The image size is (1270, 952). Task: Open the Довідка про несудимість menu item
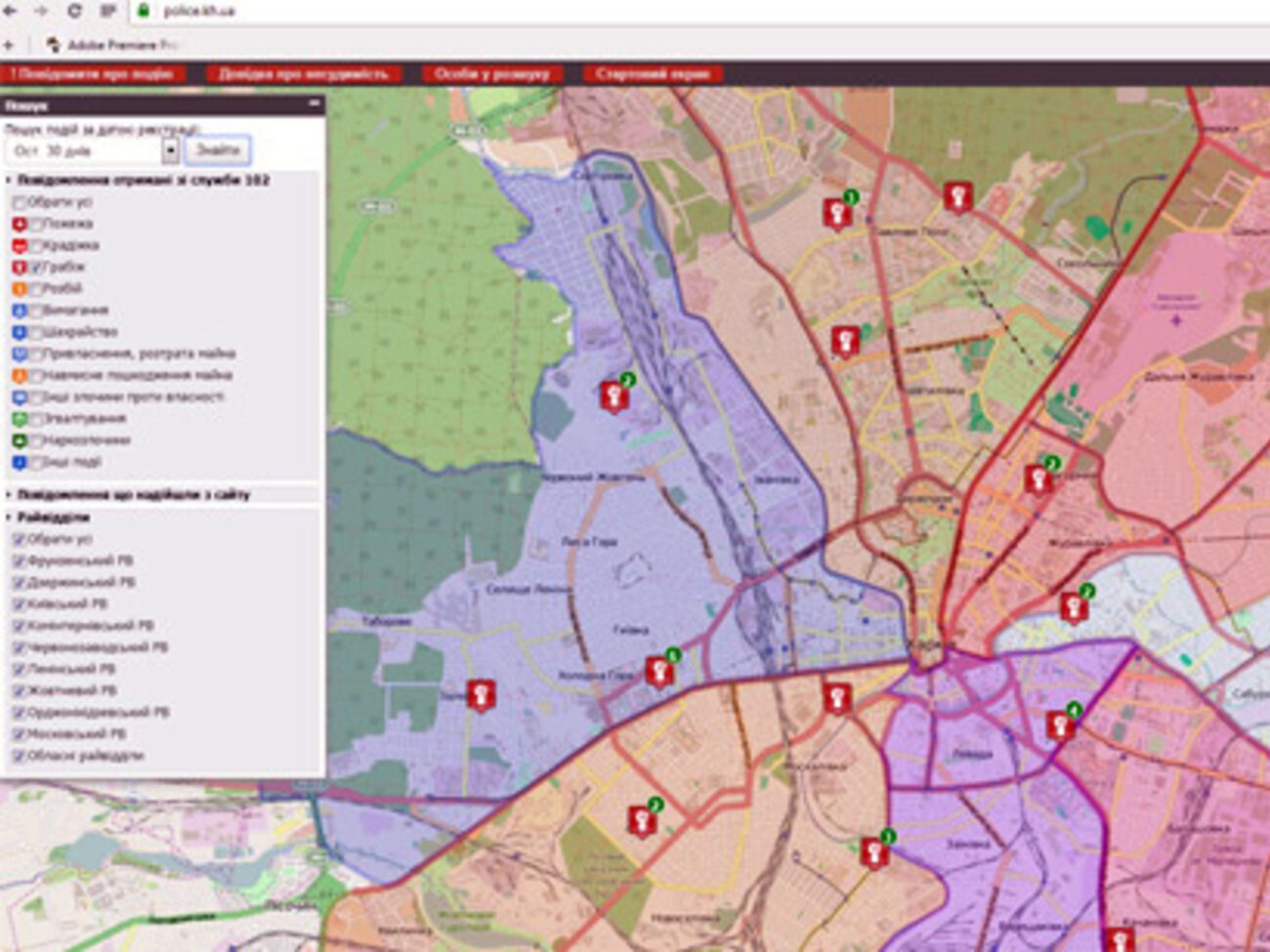303,74
